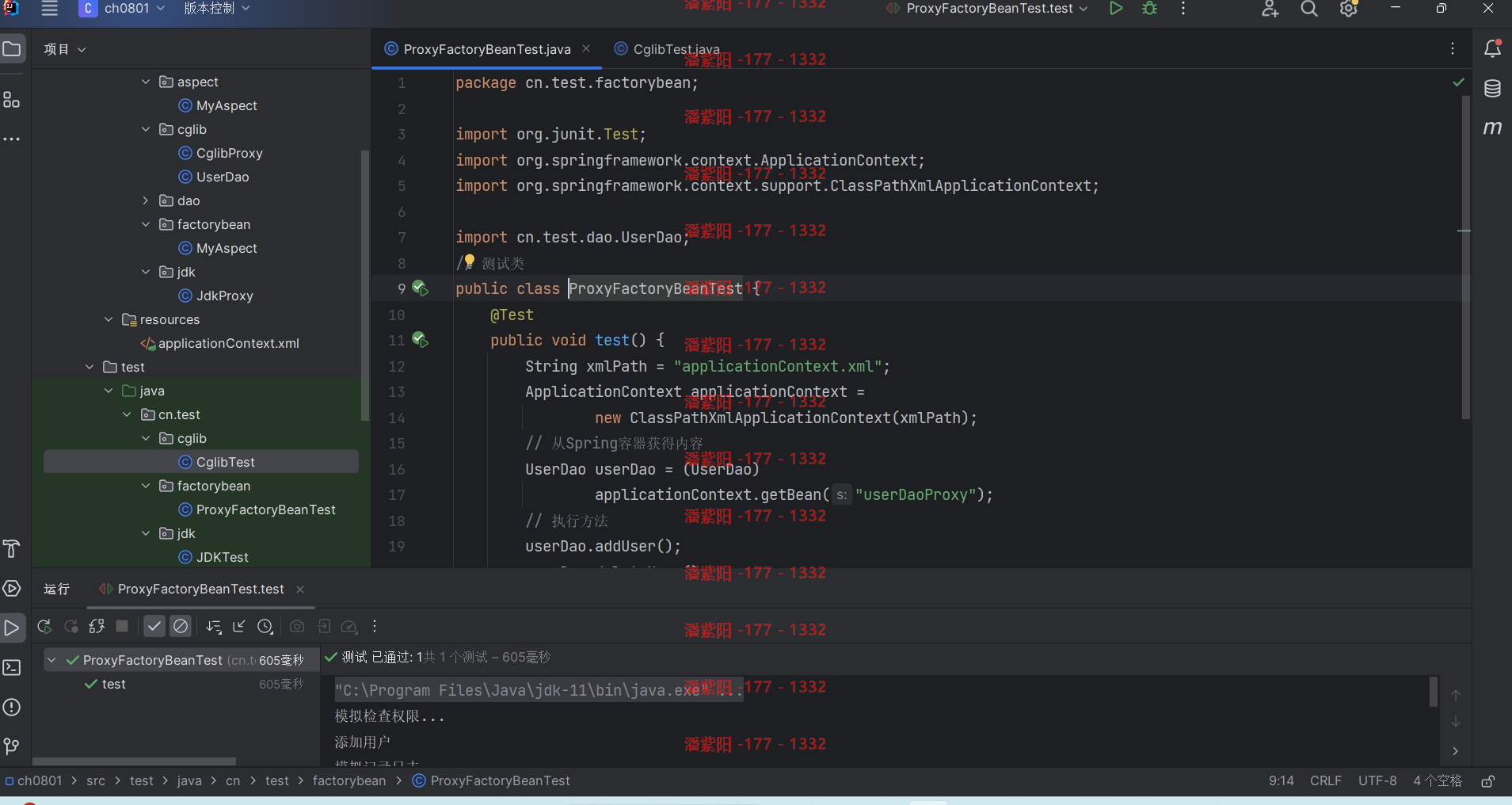Open the Services tool window
This screenshot has height=805, width=1512.
12,588
